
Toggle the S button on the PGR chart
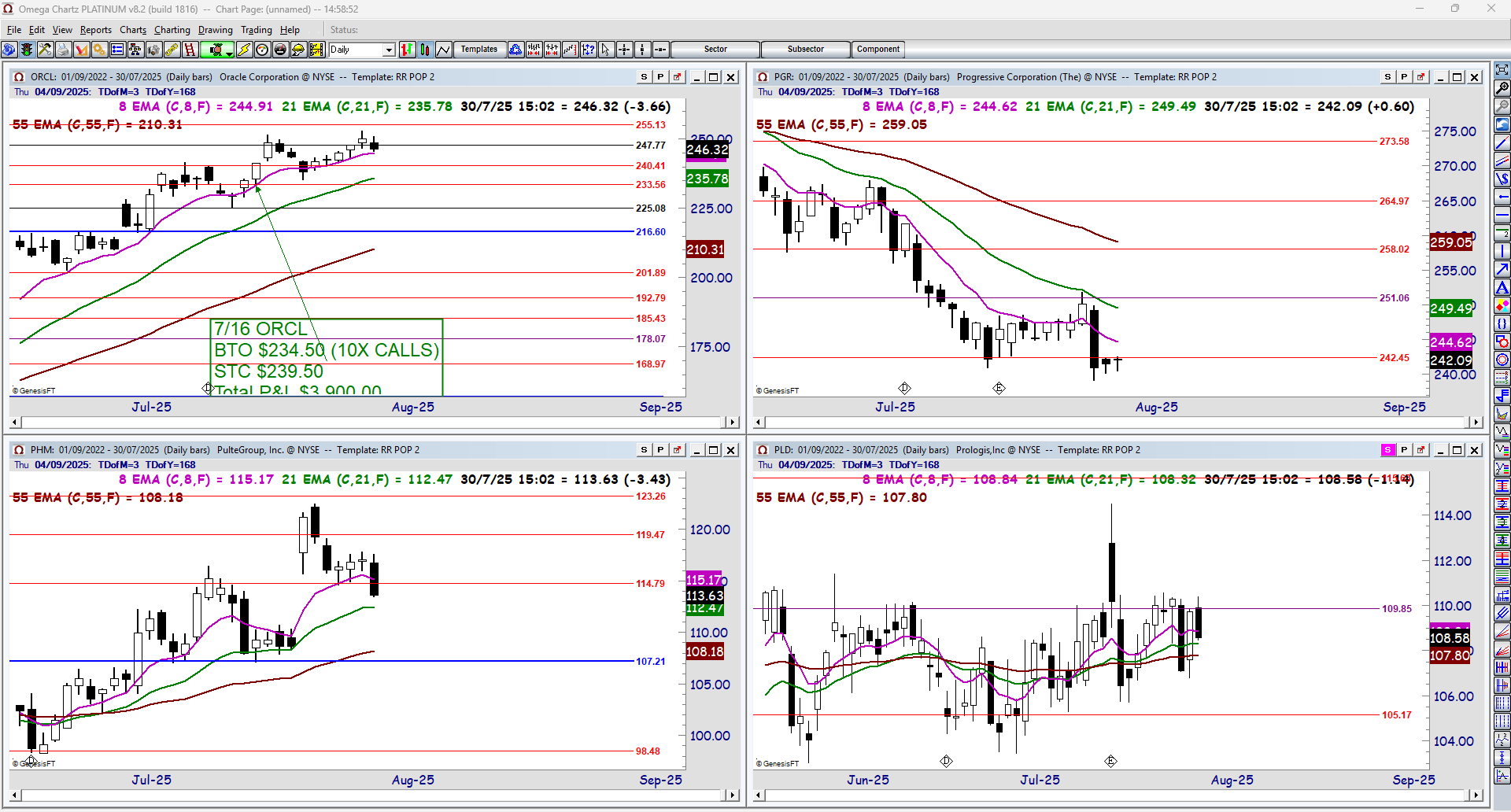tap(1388, 77)
